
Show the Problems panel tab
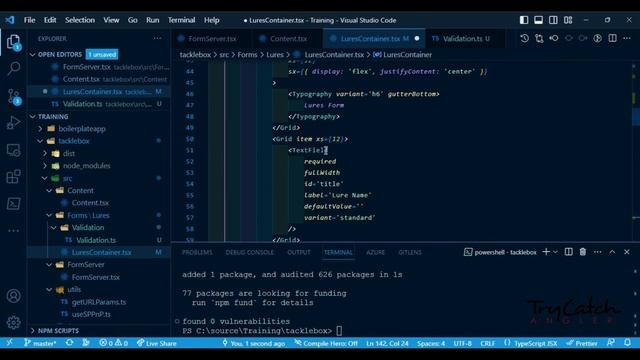[x=197, y=252]
